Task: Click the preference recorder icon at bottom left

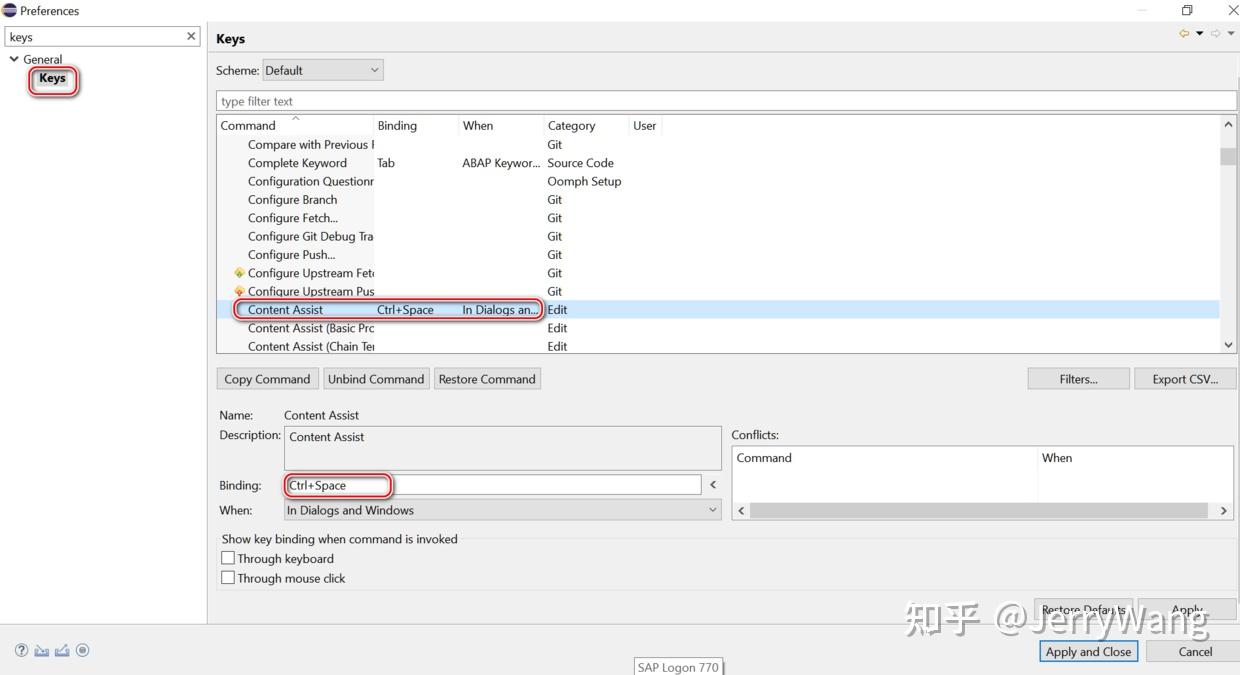Action: [82, 650]
